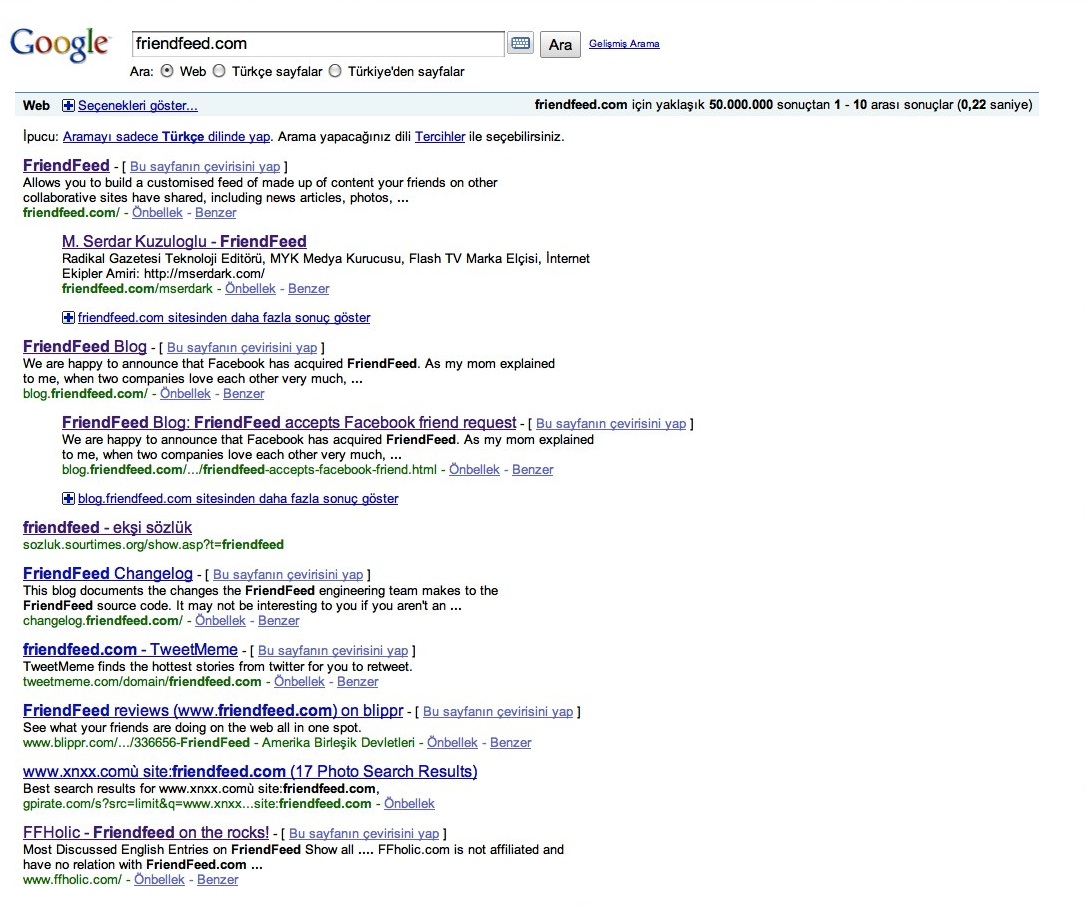Open Önbellek for friendfeed-accepts-facebook-friend.html
Image resolution: width=1086 pixels, height=906 pixels.
(474, 470)
